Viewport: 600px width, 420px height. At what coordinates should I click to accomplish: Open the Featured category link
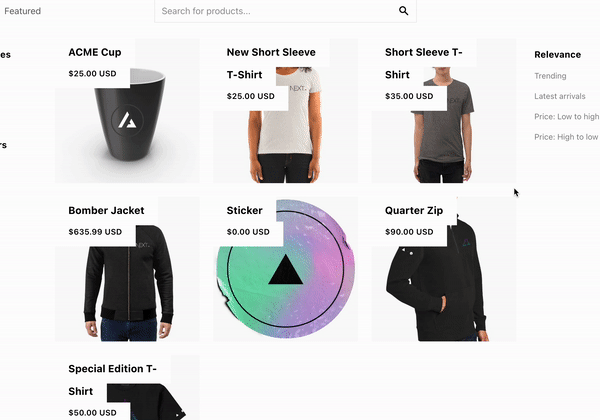pyautogui.click(x=23, y=11)
